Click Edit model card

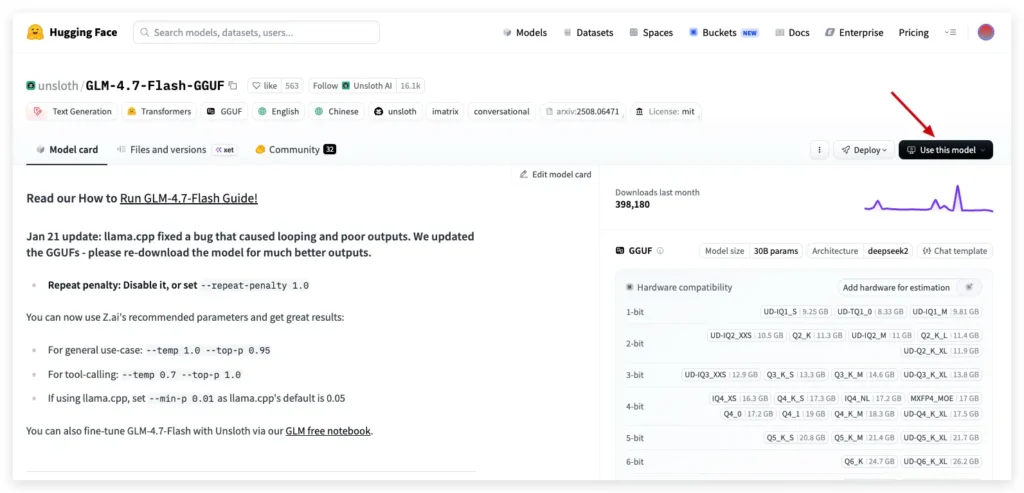(x=556, y=174)
